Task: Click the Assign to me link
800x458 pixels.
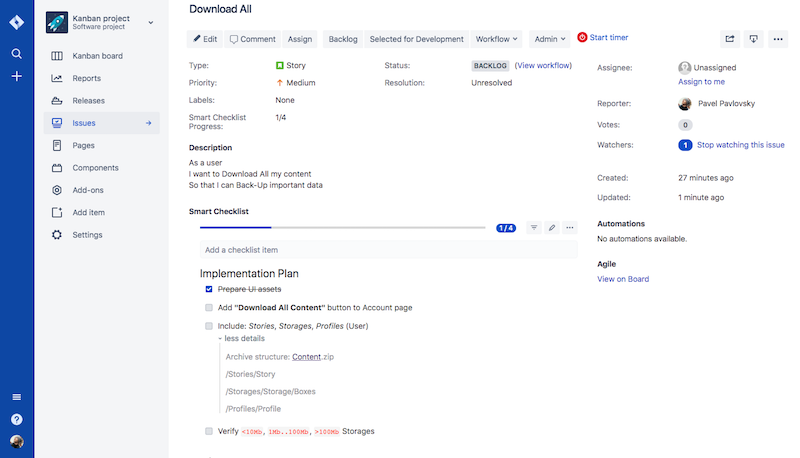Action: point(701,82)
